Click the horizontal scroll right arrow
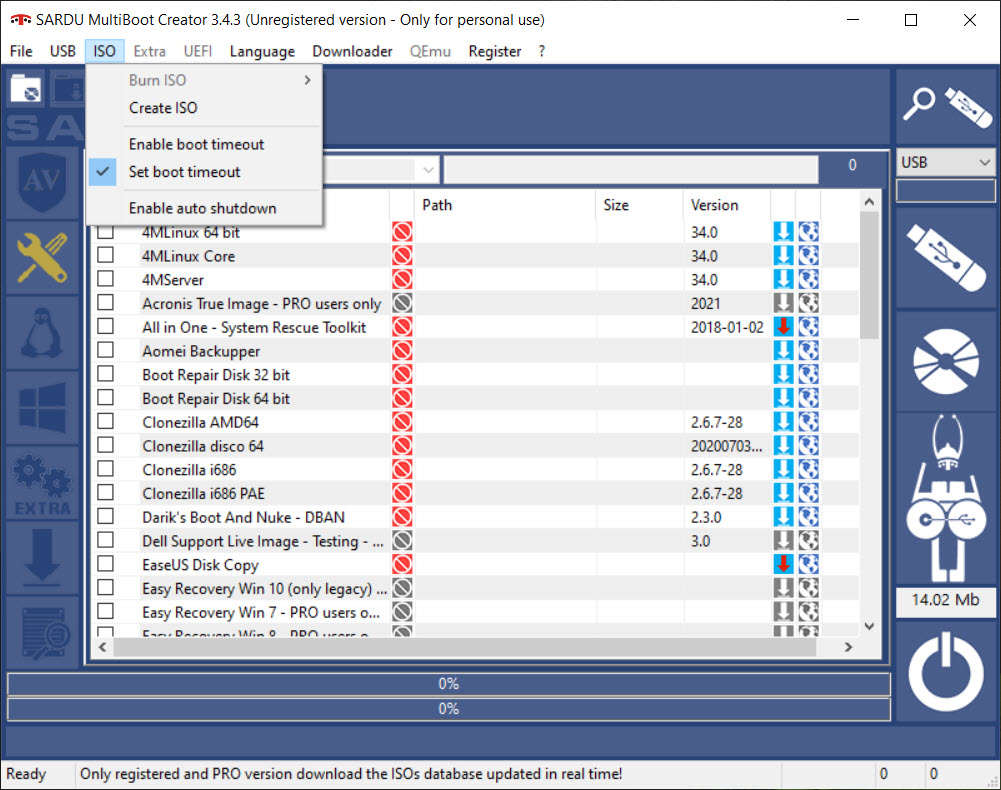The height and width of the screenshot is (790, 1001). click(x=848, y=647)
